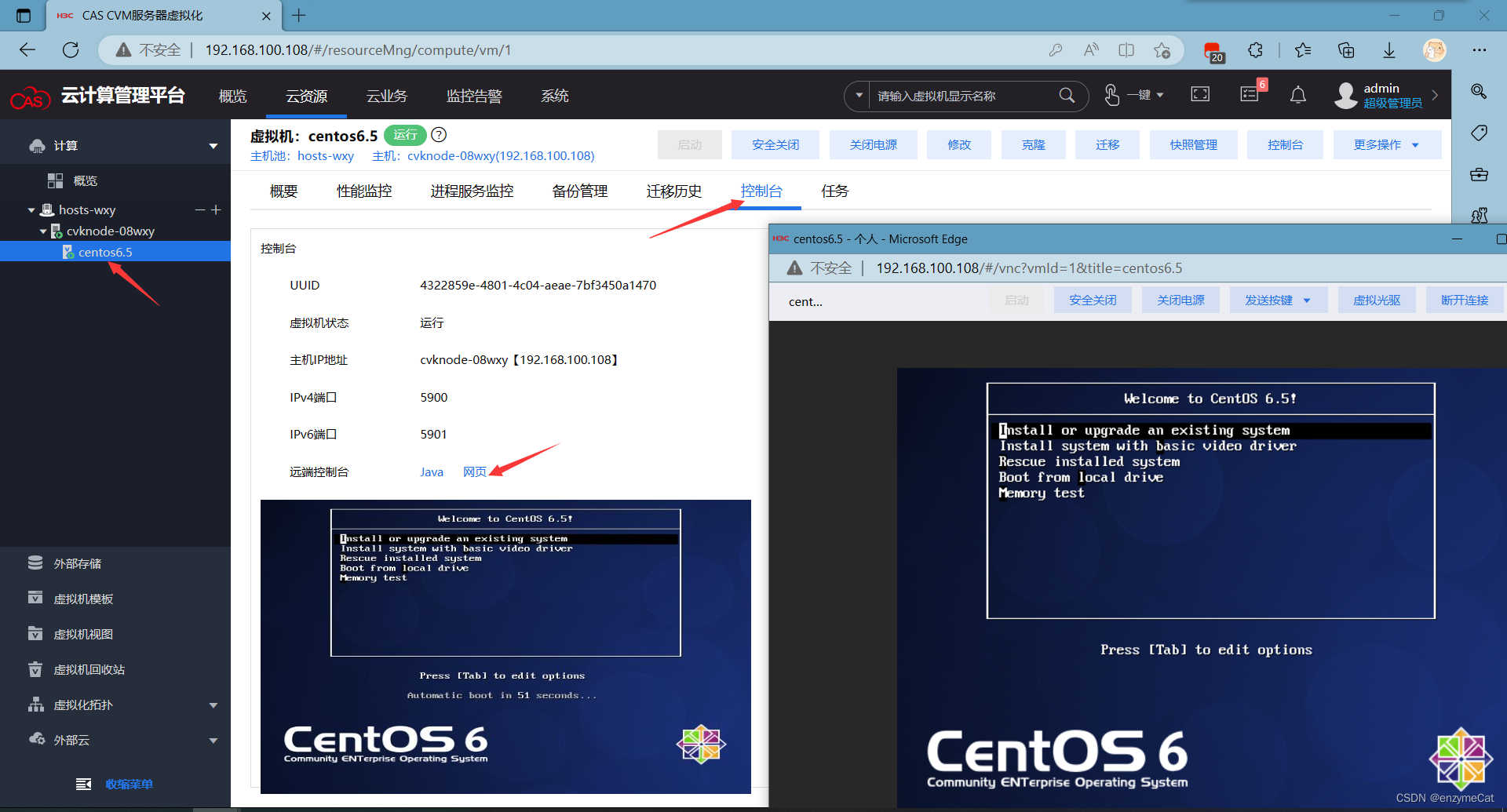Open the search type dropdown arrow
The image size is (1507, 812).
[859, 96]
